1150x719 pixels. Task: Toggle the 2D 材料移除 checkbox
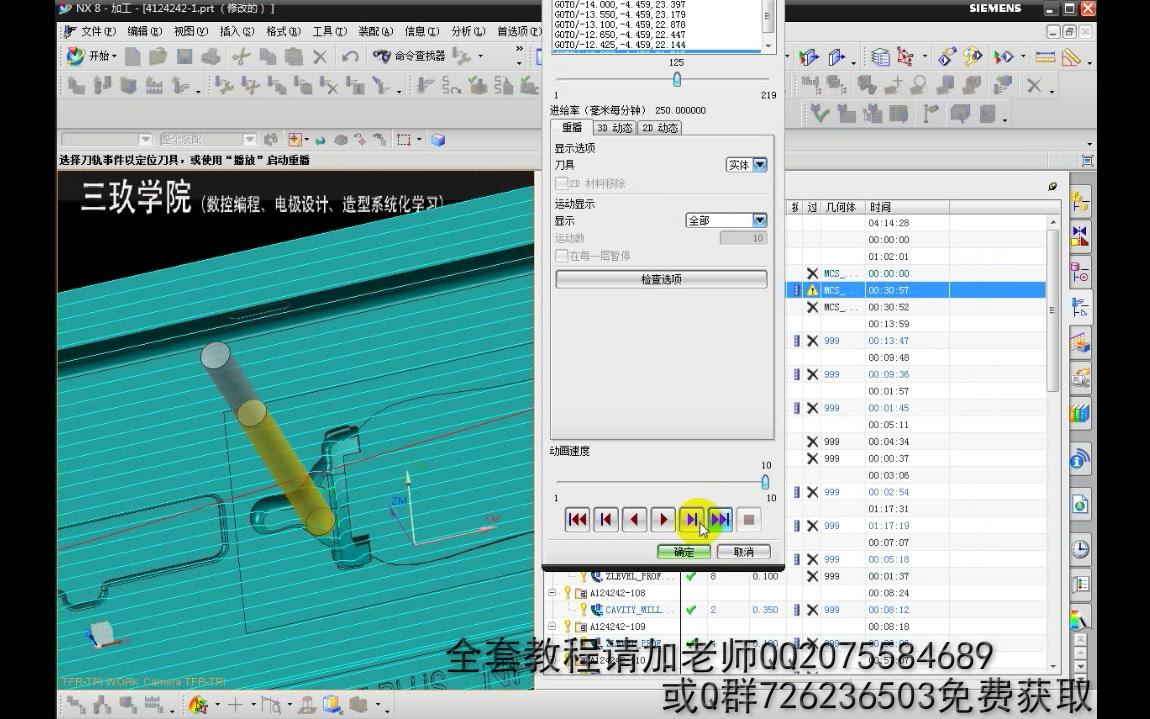(562, 182)
